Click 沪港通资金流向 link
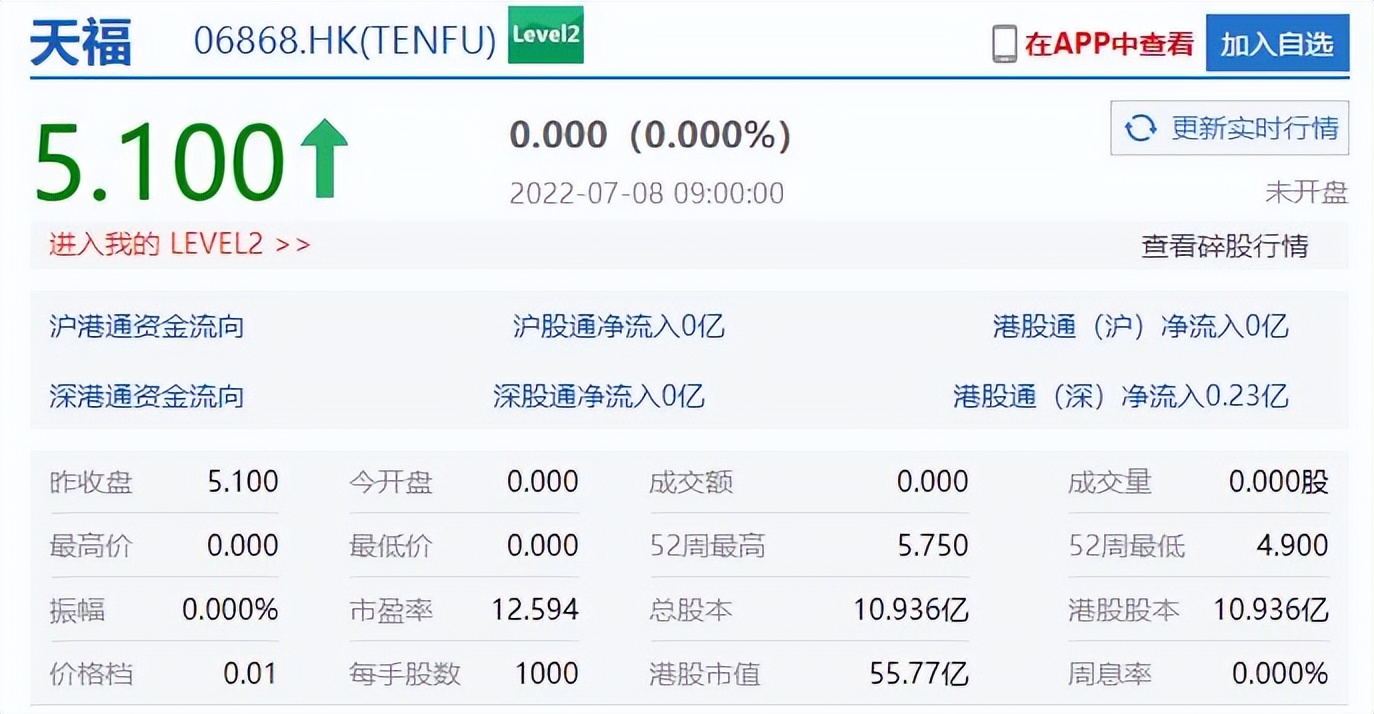 147,327
